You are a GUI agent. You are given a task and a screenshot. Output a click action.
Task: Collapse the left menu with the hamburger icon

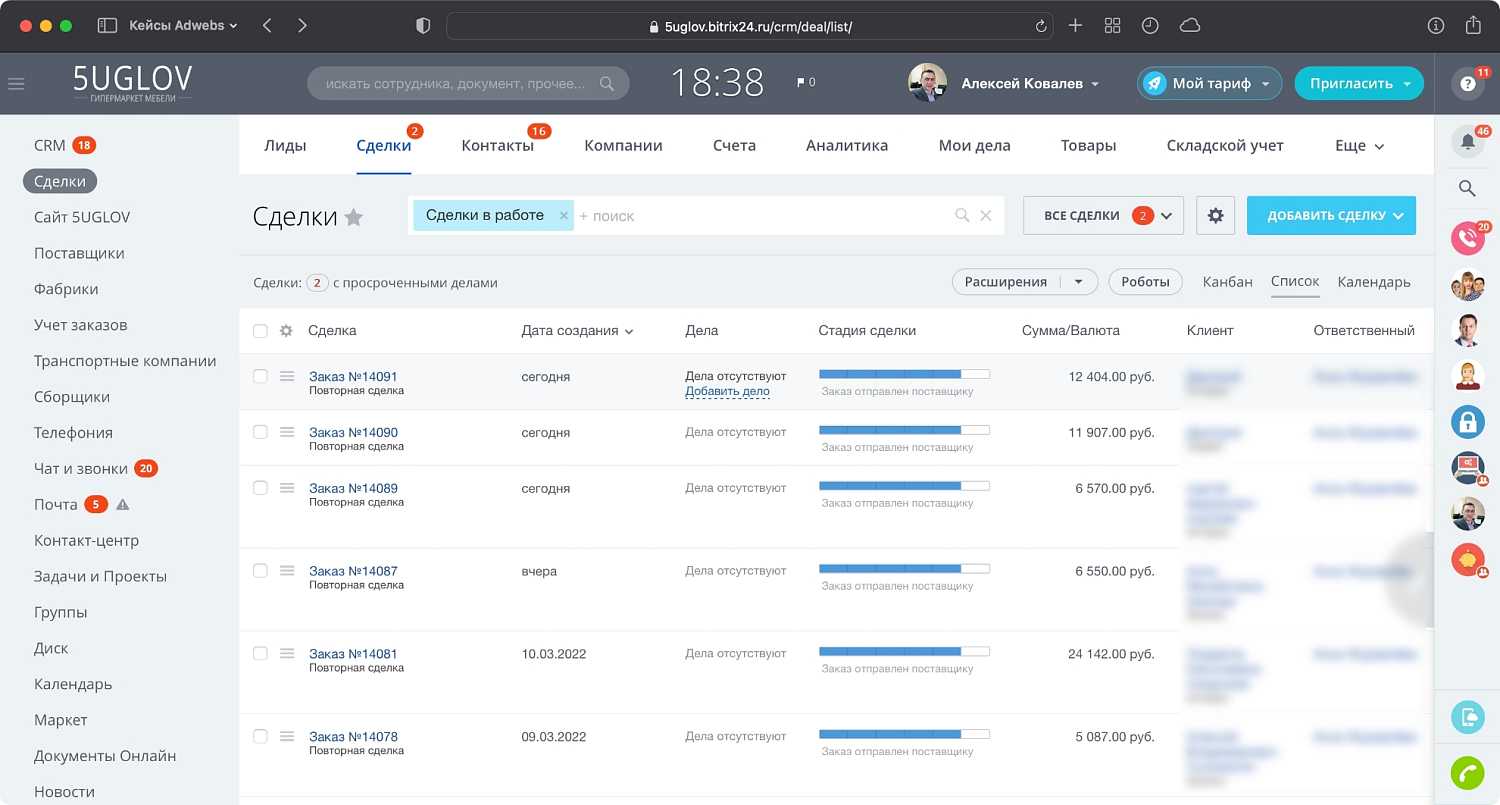16,84
